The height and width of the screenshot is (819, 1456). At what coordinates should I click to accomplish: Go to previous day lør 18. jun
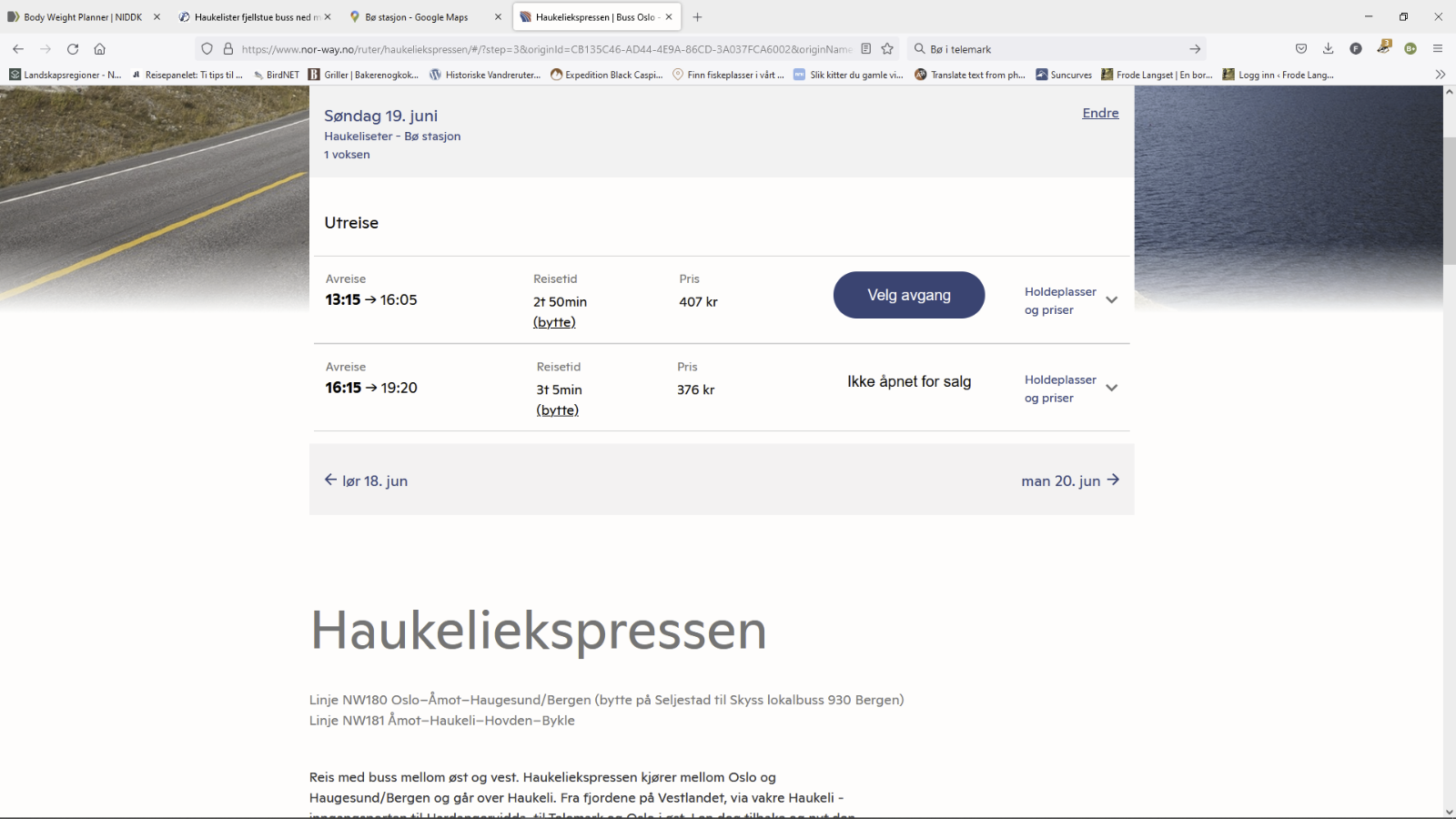click(367, 480)
